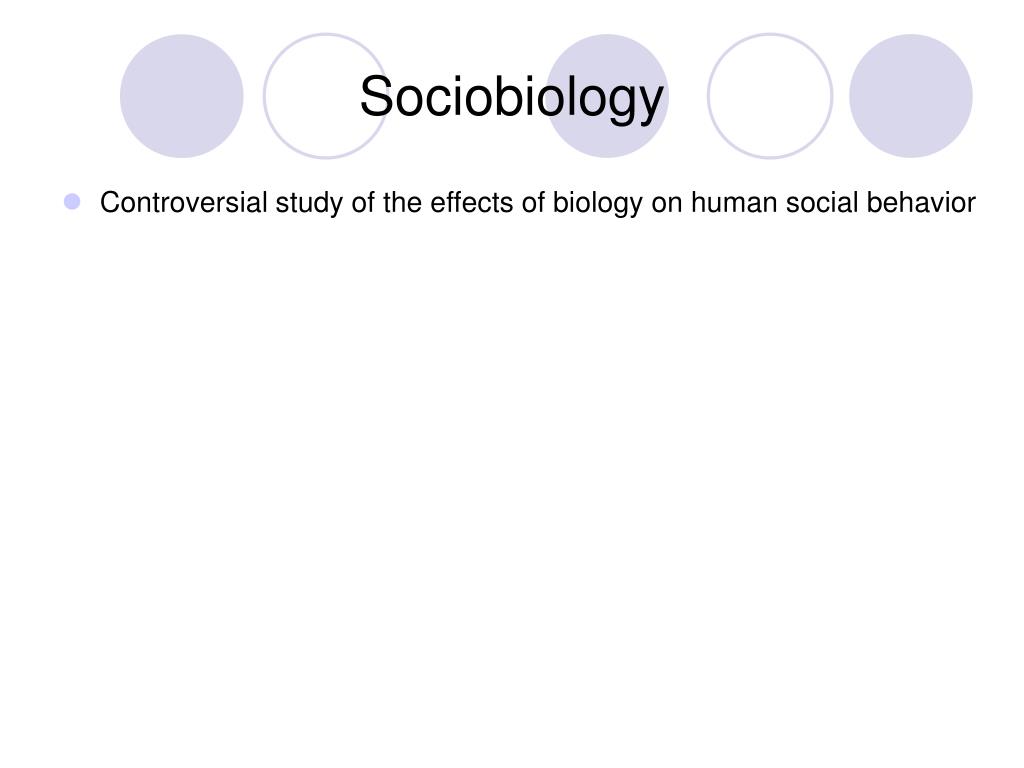Click the word social in the bullet
Image resolution: width=1024 pixels, height=768 pixels.
tap(822, 202)
